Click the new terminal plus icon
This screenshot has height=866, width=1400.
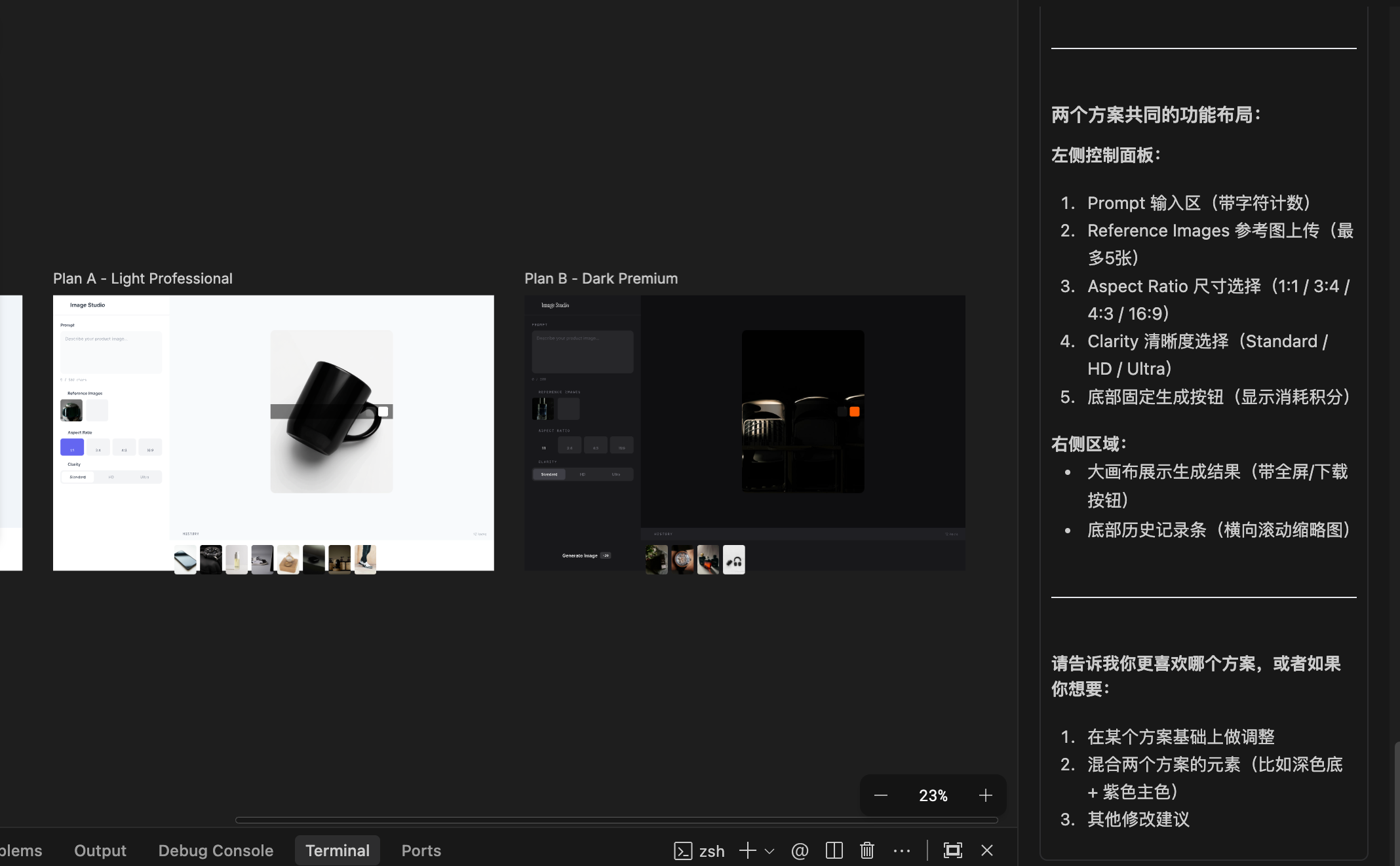coord(747,850)
